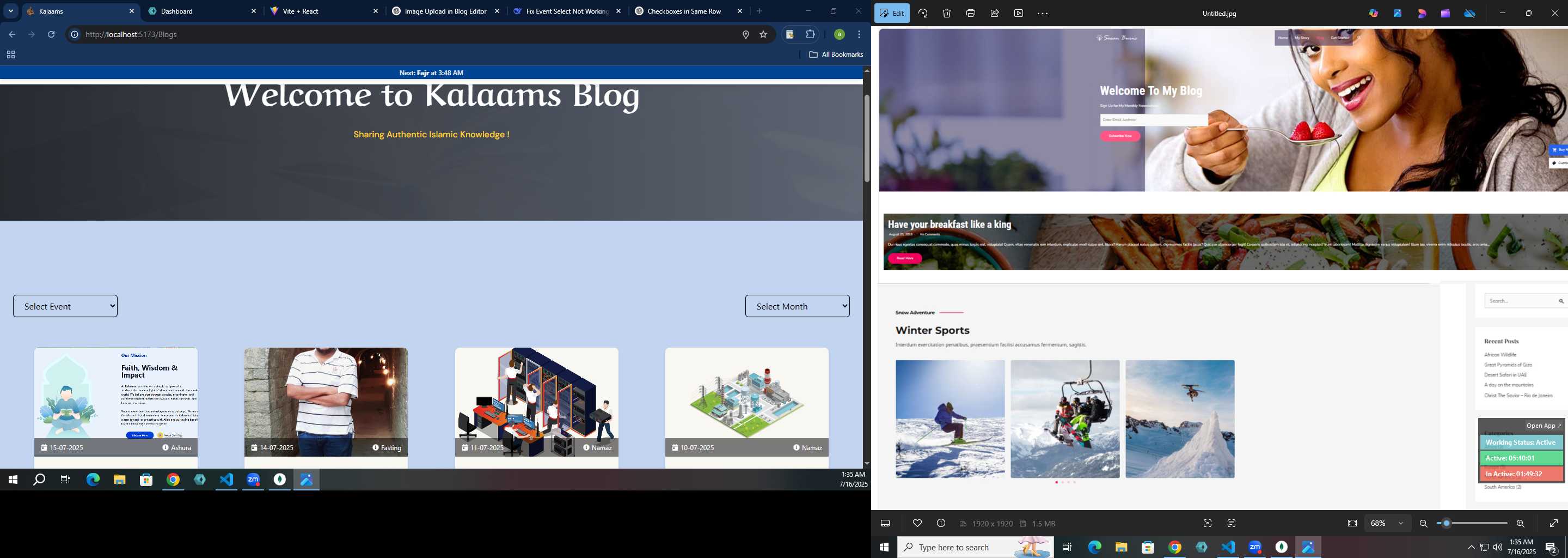
Task: Open the pinned extension beside the puzzle icon
Action: (789, 34)
